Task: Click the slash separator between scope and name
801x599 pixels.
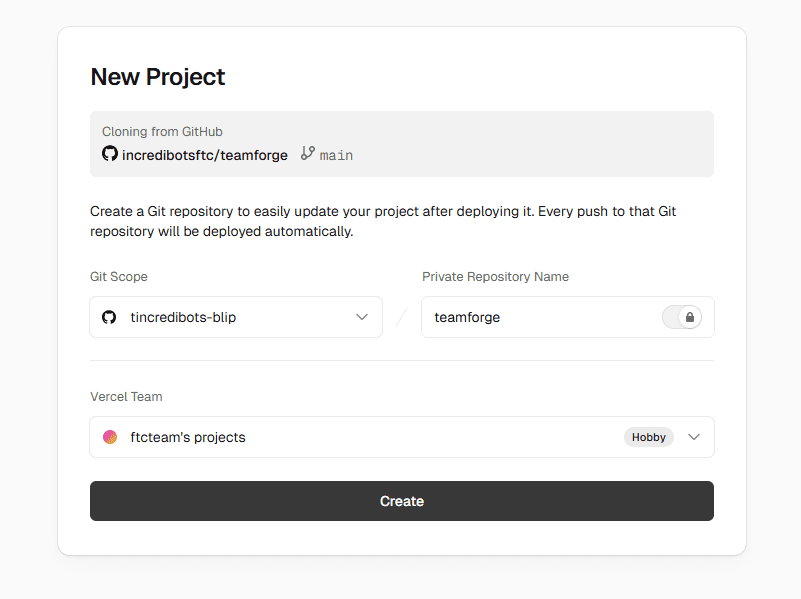Action: pyautogui.click(x=402, y=316)
